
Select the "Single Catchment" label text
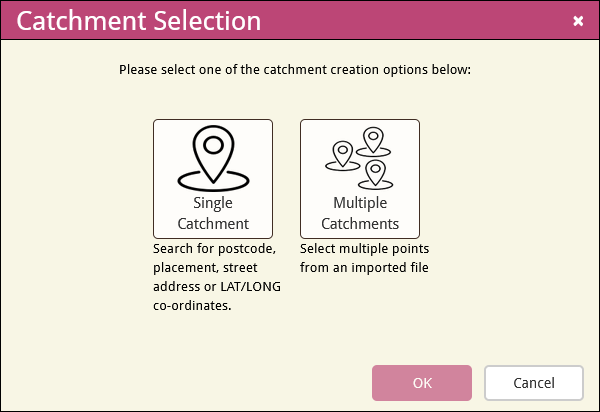click(x=213, y=213)
